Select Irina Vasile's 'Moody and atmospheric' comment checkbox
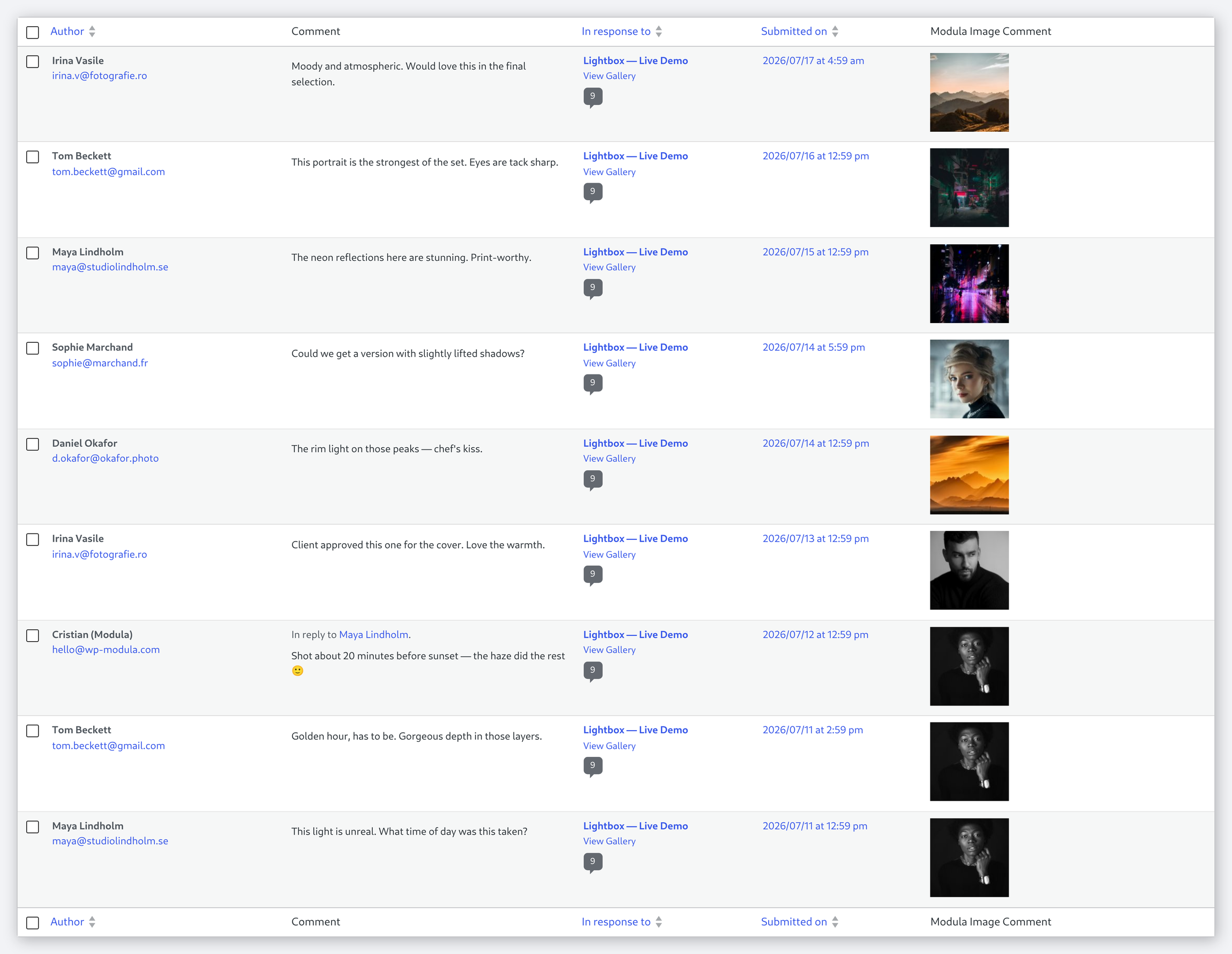This screenshot has width=1232, height=954. pyautogui.click(x=33, y=62)
